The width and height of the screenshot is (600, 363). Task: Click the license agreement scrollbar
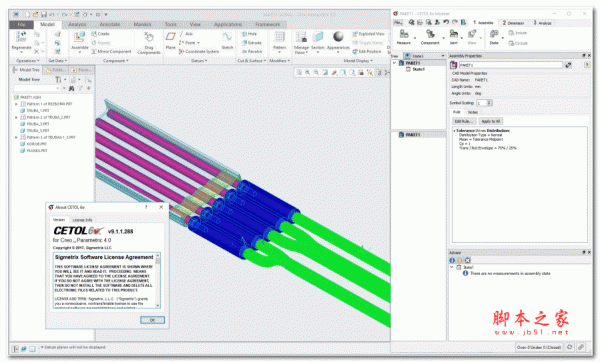click(x=157, y=280)
